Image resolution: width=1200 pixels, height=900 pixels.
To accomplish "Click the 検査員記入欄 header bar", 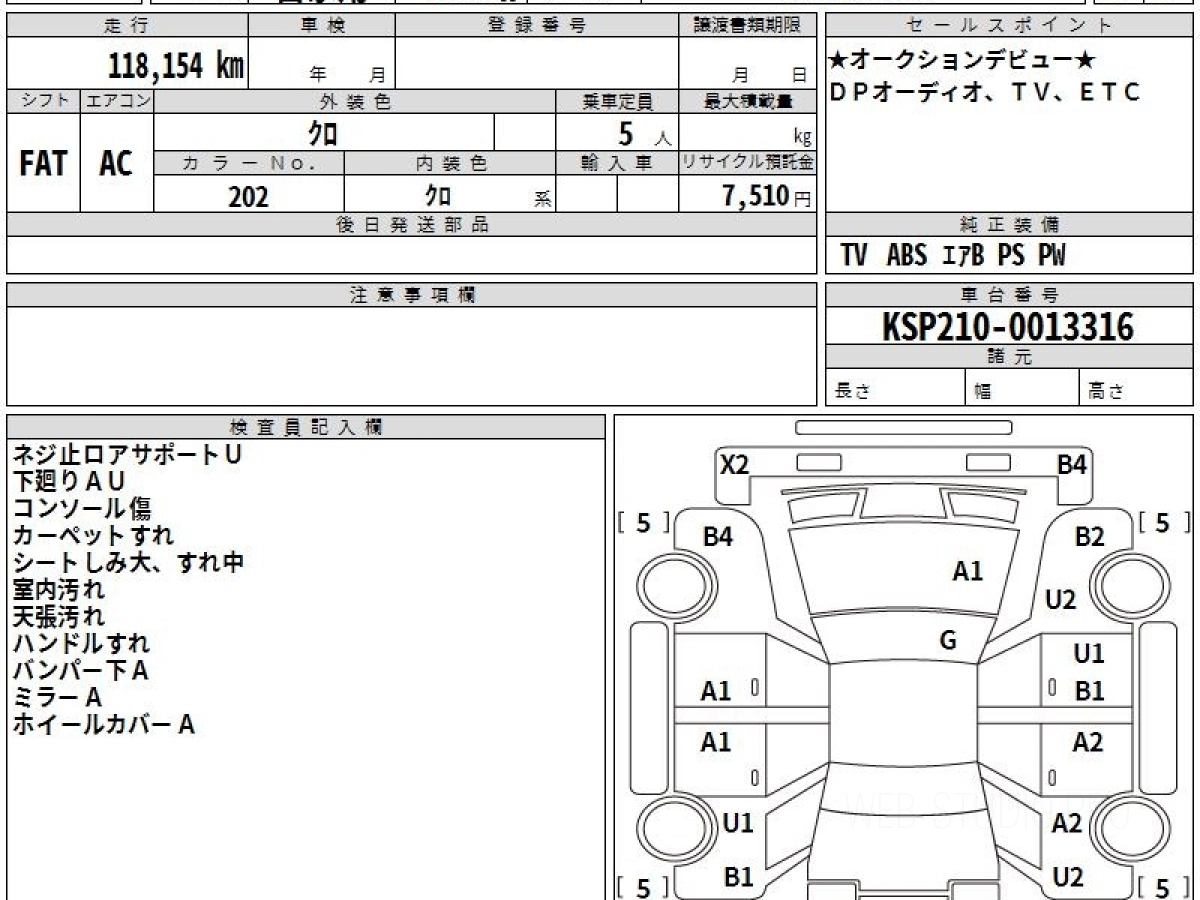I will point(306,427).
